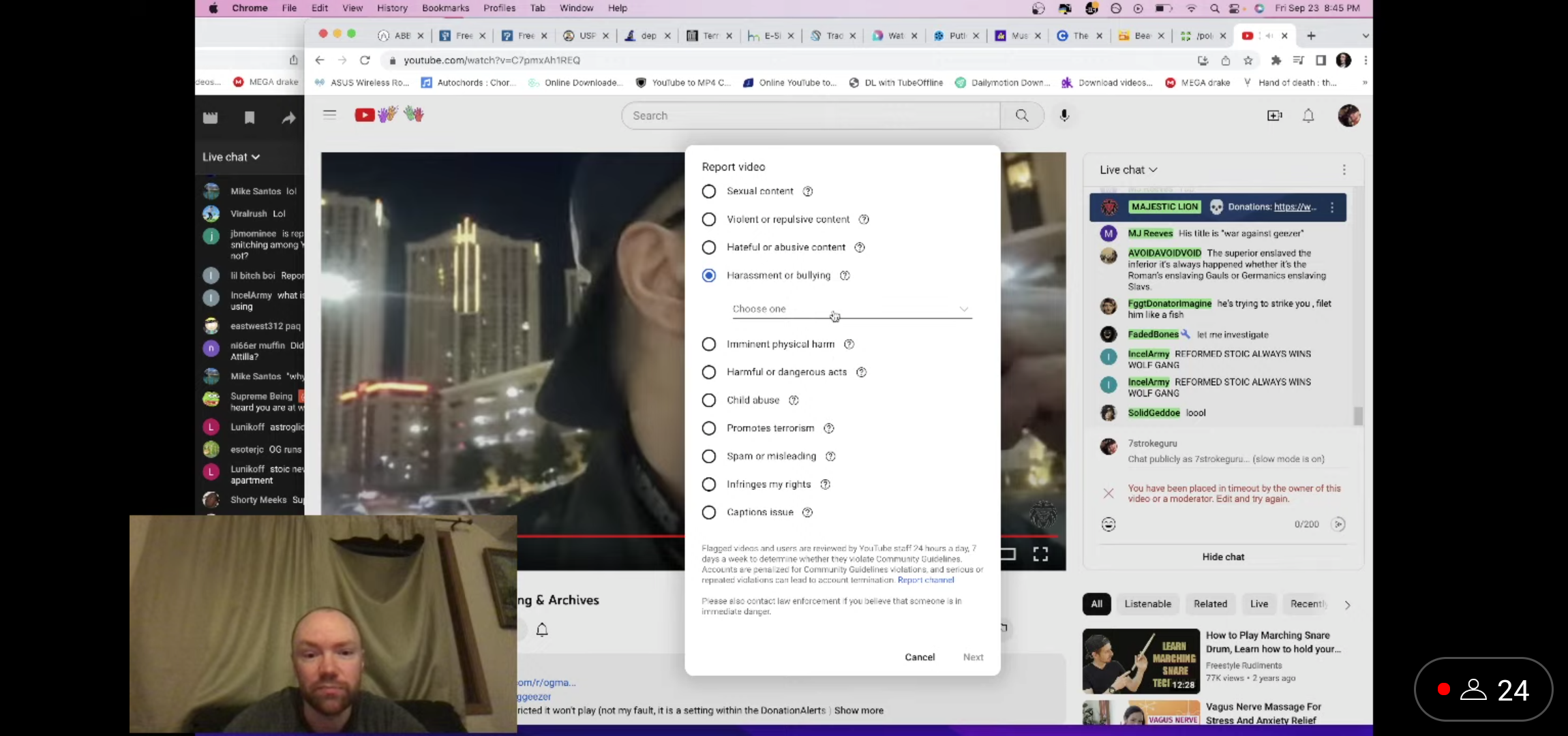Select the Listenable filter chip

[x=1147, y=604]
